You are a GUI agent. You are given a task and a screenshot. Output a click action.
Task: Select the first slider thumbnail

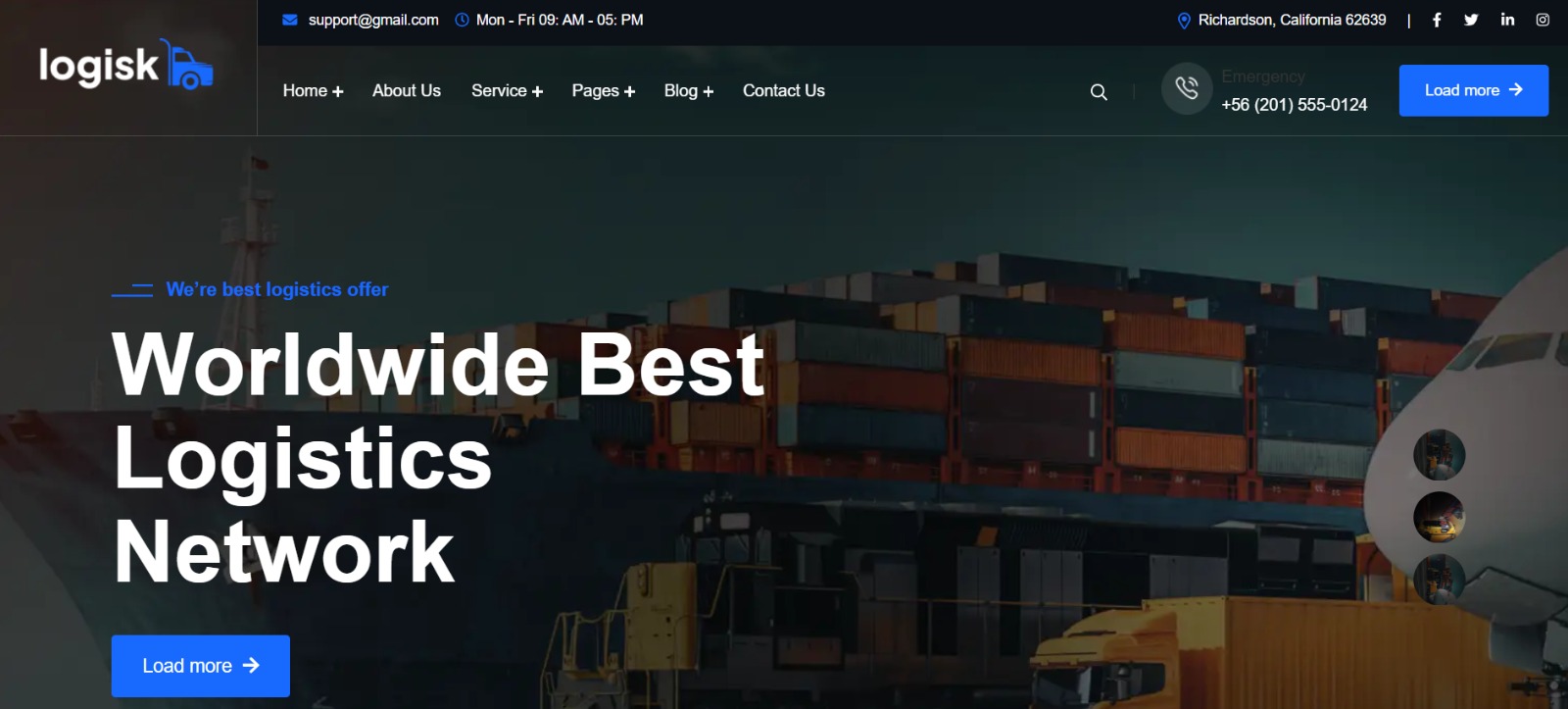[x=1439, y=455]
